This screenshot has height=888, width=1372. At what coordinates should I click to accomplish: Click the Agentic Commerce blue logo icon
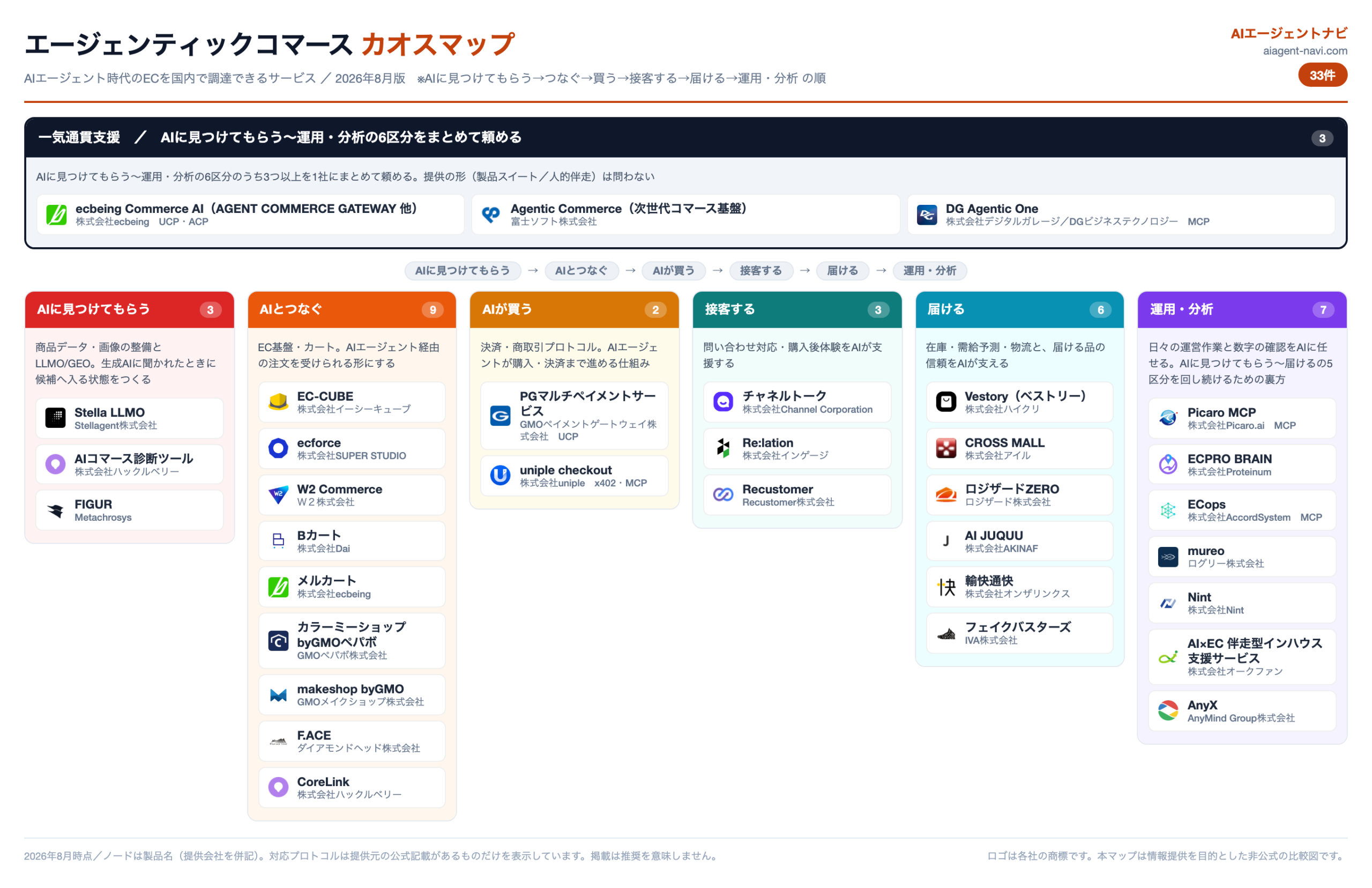(491, 214)
